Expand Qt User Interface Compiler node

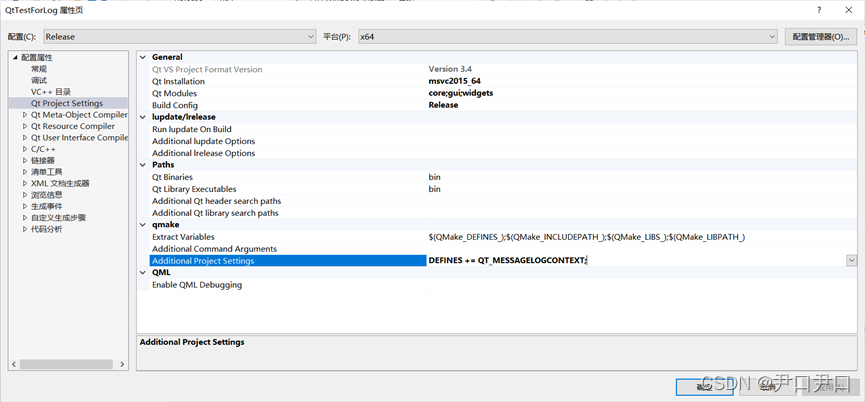tap(25, 138)
